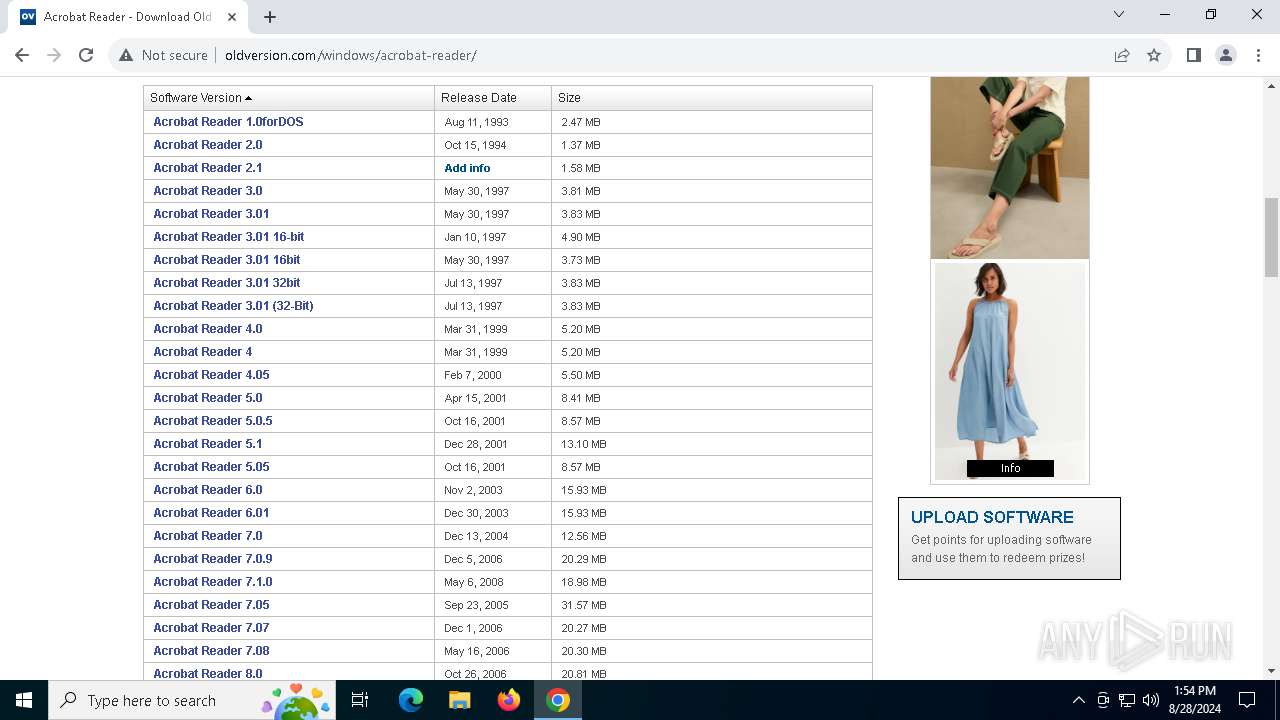Share this page via share icon
The width and height of the screenshot is (1280, 720).
coord(1122,55)
